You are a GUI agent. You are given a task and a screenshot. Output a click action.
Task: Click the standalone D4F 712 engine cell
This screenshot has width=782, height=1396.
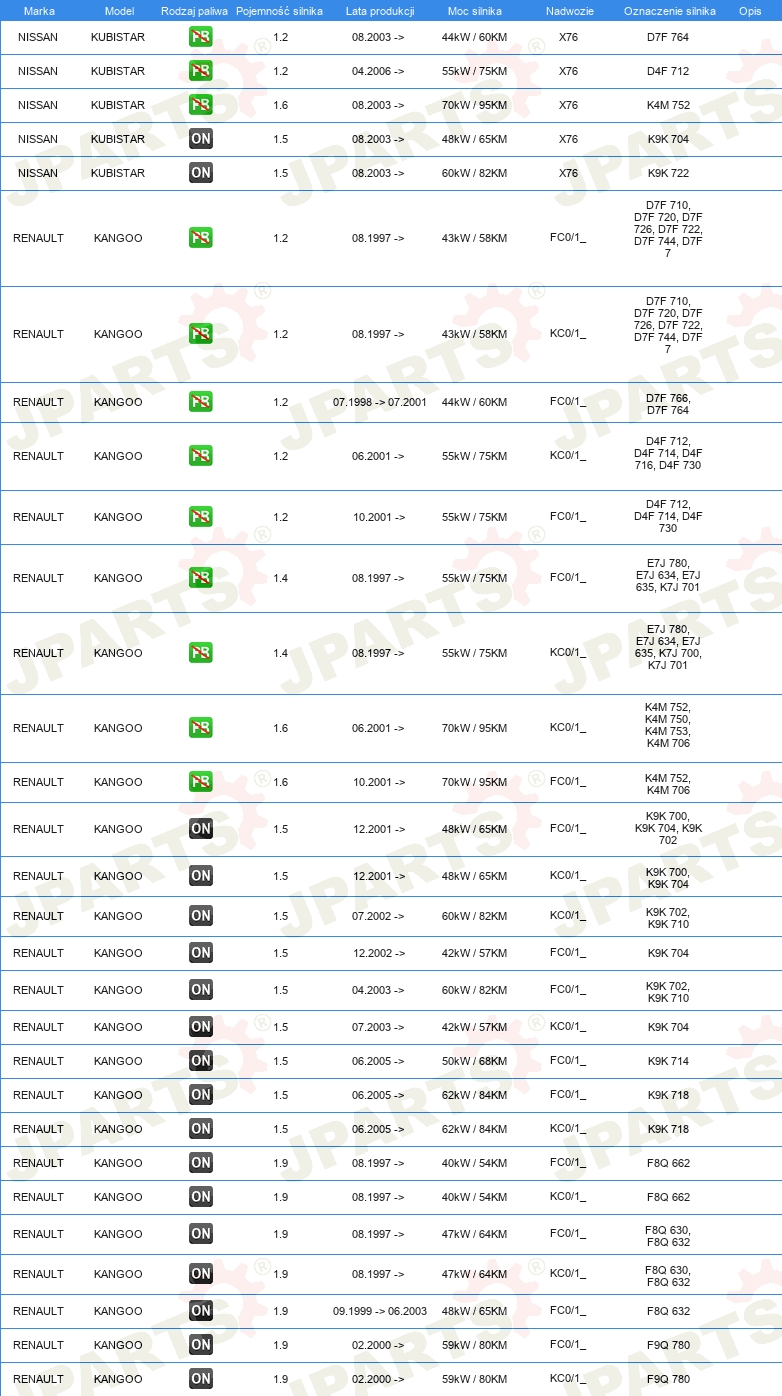click(668, 71)
